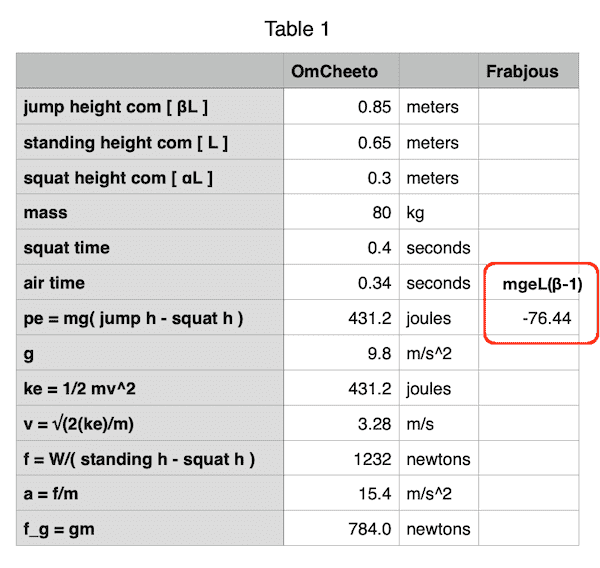Click the f_g value 784.0 cell
The image size is (600, 568).
341,530
